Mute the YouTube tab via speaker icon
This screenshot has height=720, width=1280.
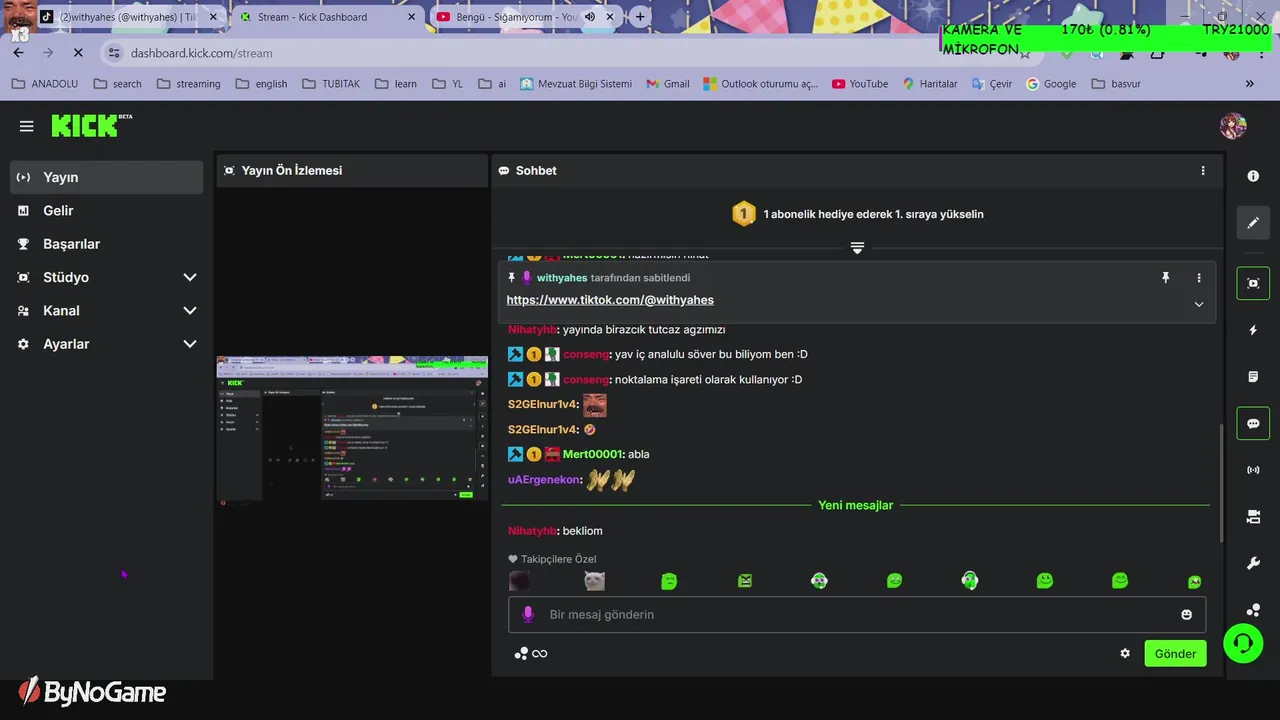[x=589, y=17]
